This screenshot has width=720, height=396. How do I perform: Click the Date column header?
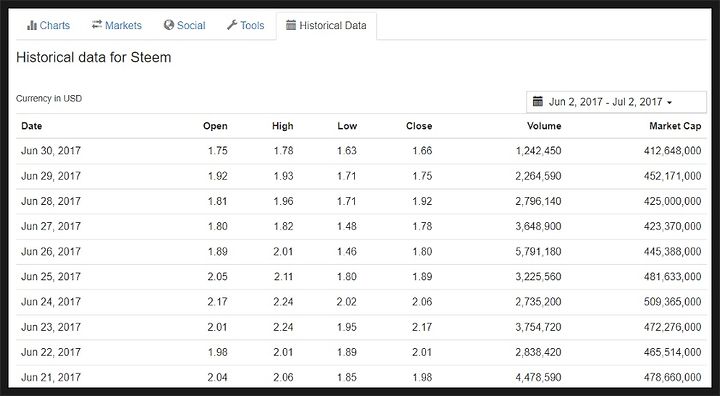(x=32, y=126)
